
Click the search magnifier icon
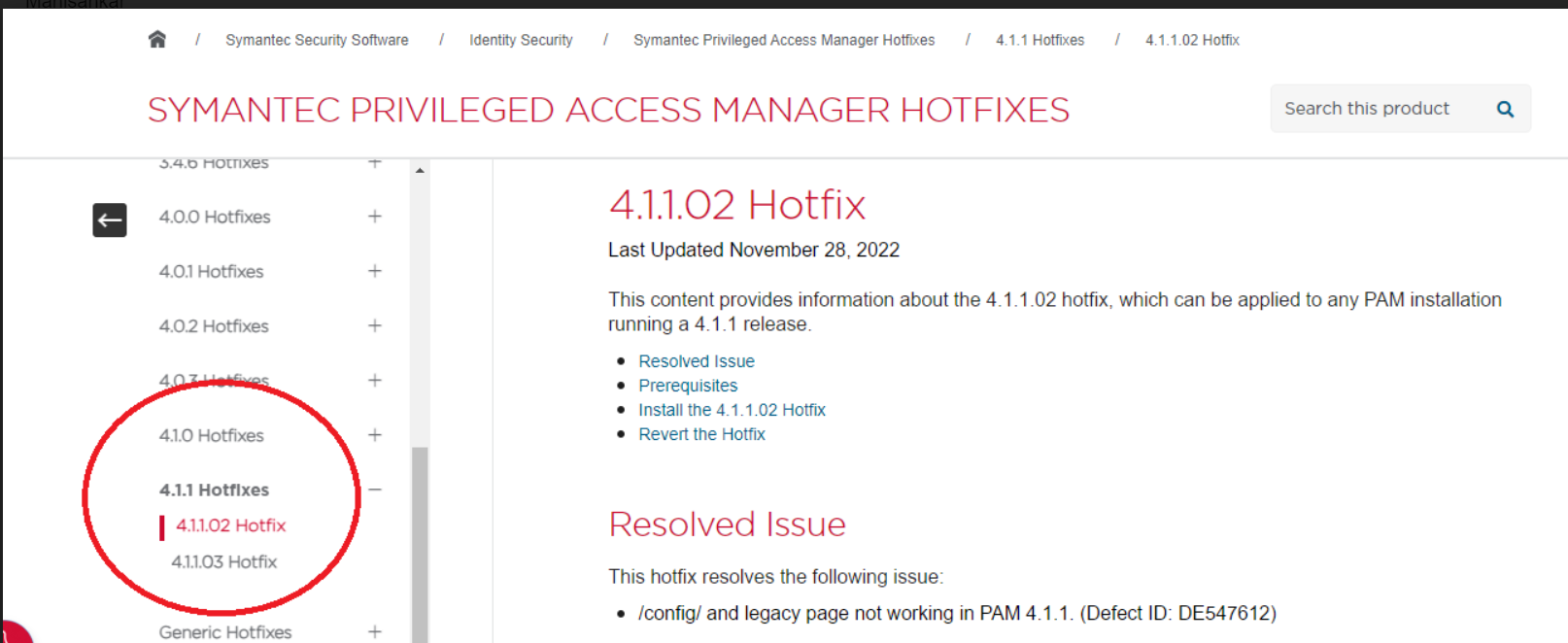1505,109
